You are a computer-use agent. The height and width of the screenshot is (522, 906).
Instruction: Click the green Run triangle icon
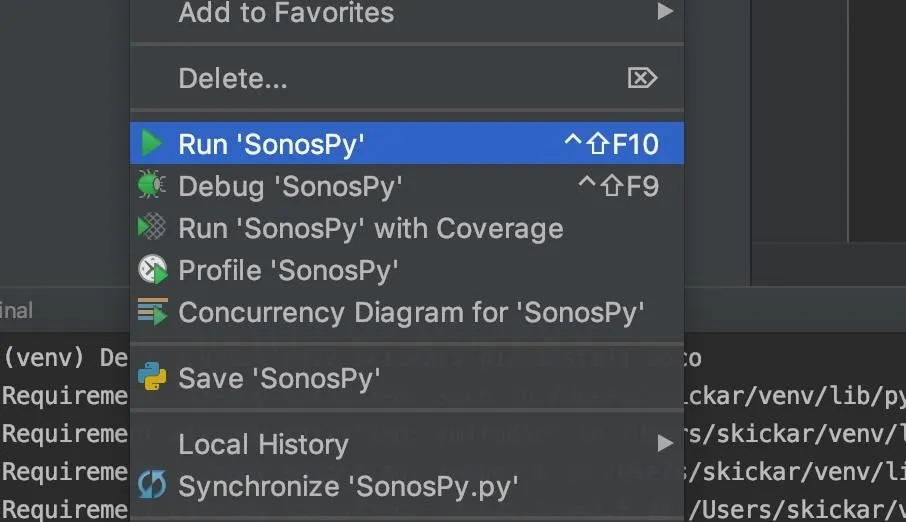tap(151, 143)
